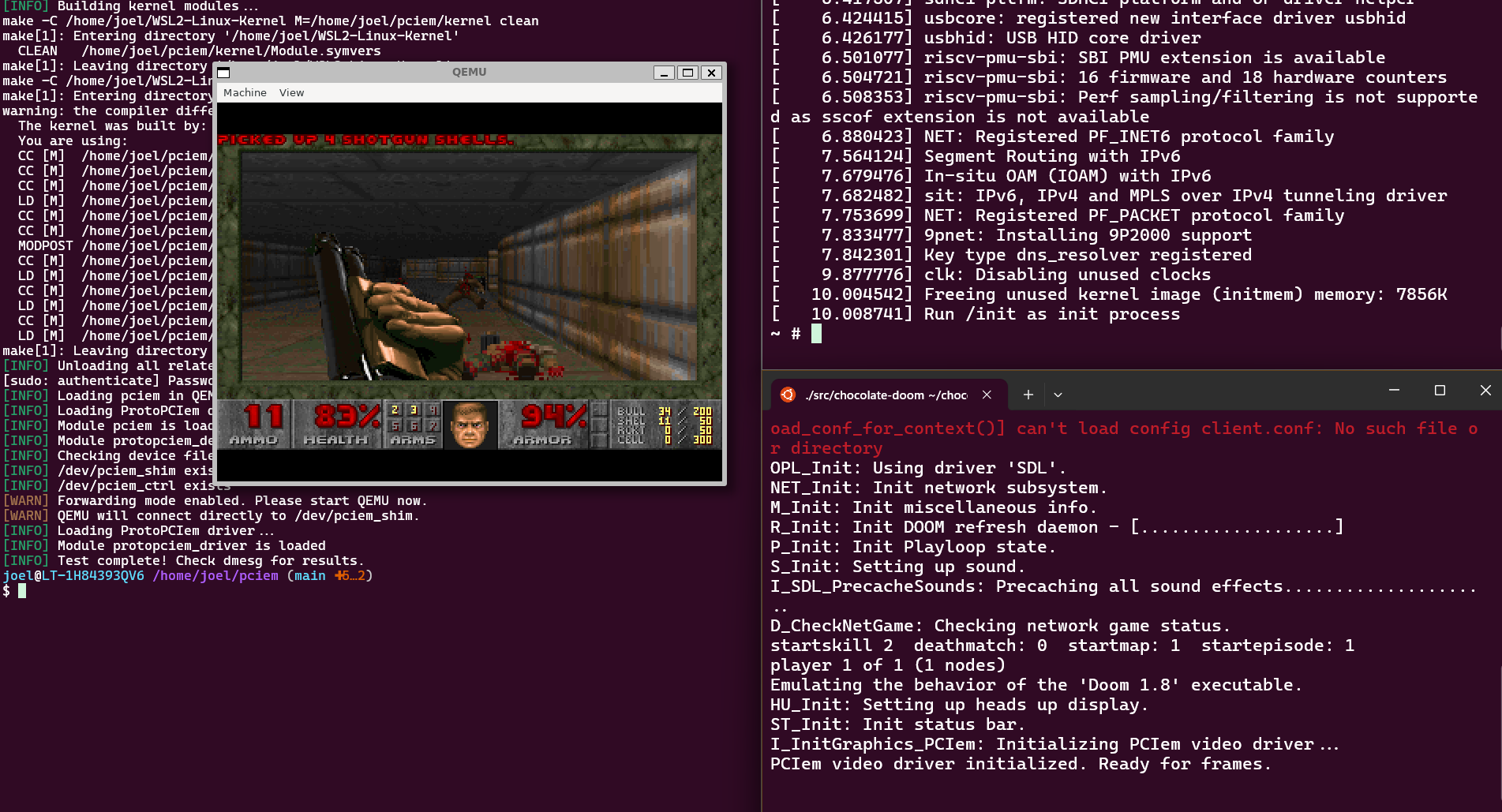Screen dimensions: 1502x812
Task: Click the Doom ammo counter showing 11
Action: 263,417
